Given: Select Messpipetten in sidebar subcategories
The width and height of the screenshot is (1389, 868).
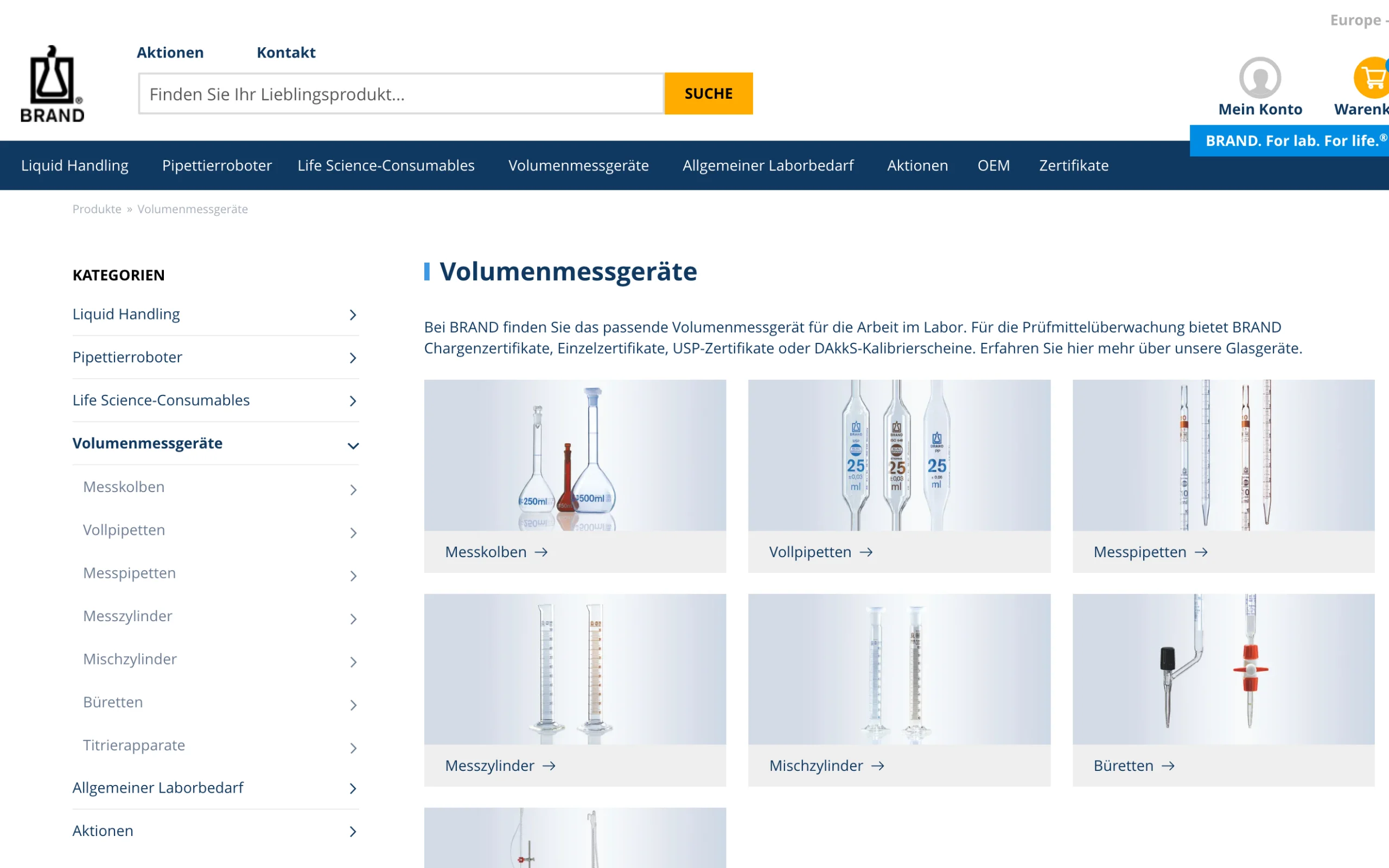Looking at the screenshot, I should [130, 573].
